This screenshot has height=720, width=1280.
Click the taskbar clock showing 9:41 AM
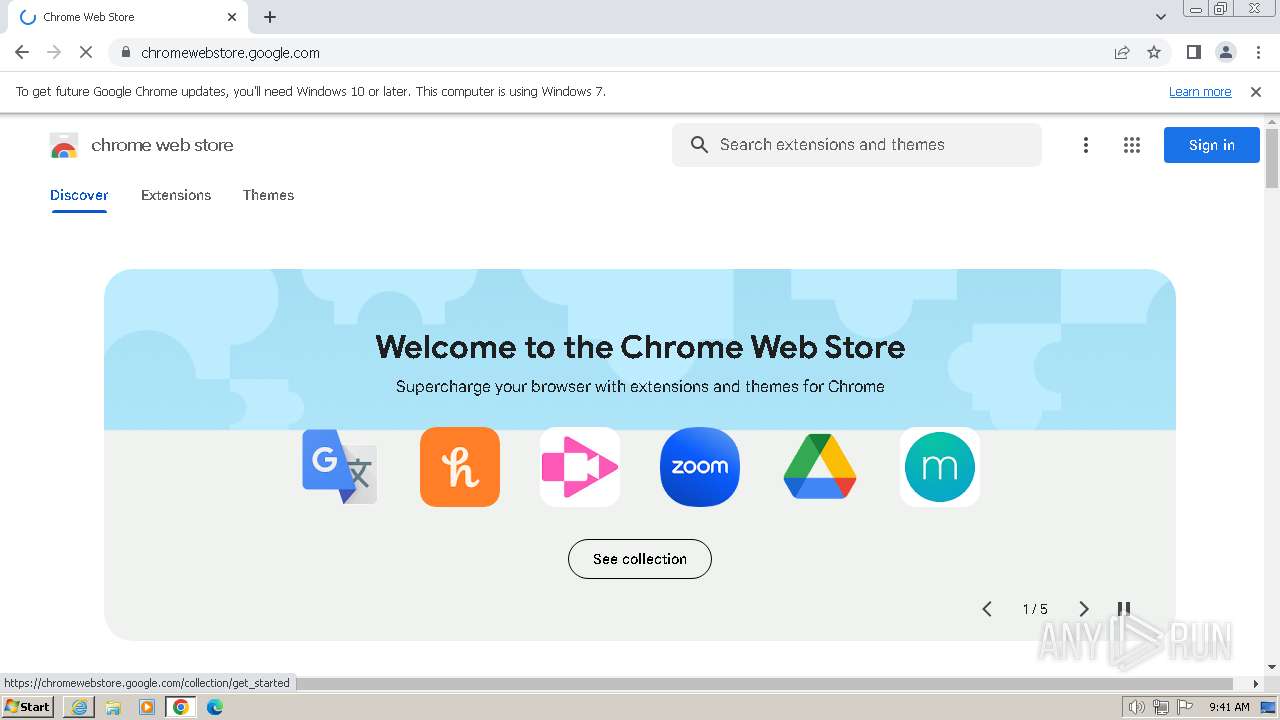click(1229, 707)
